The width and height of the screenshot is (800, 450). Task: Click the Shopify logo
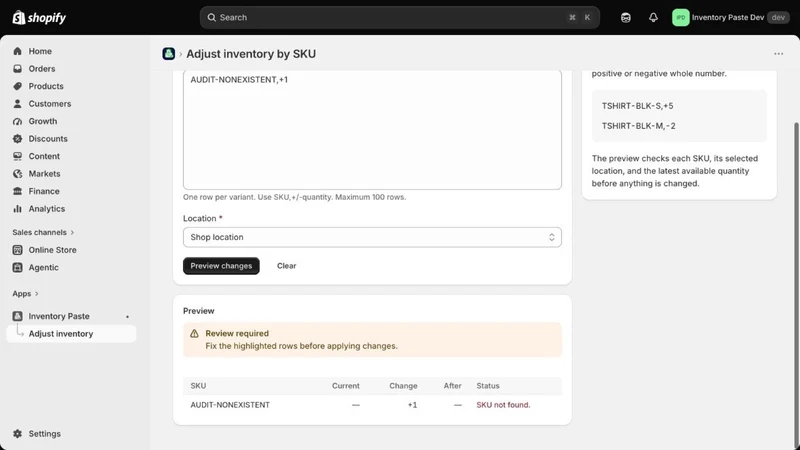coord(39,17)
